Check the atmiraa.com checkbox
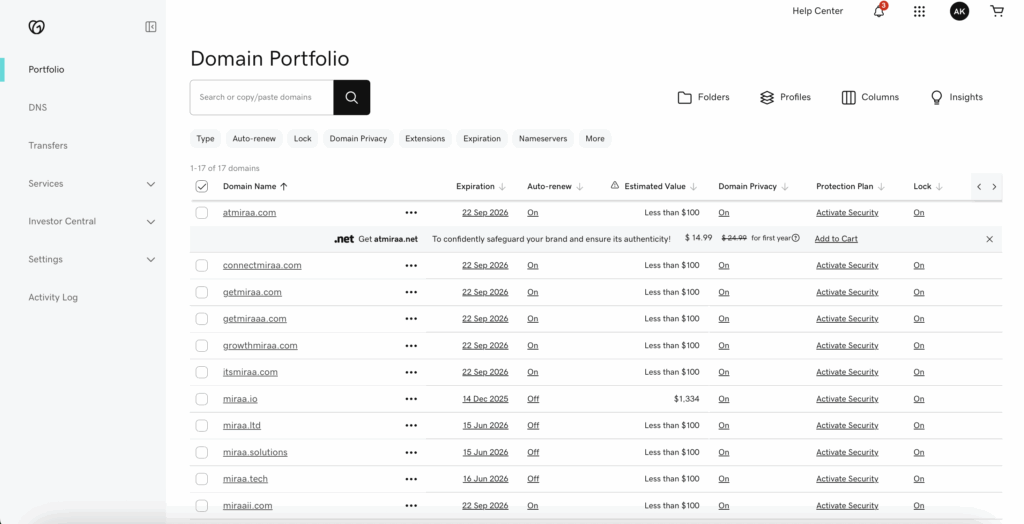This screenshot has width=1024, height=524. tap(202, 213)
